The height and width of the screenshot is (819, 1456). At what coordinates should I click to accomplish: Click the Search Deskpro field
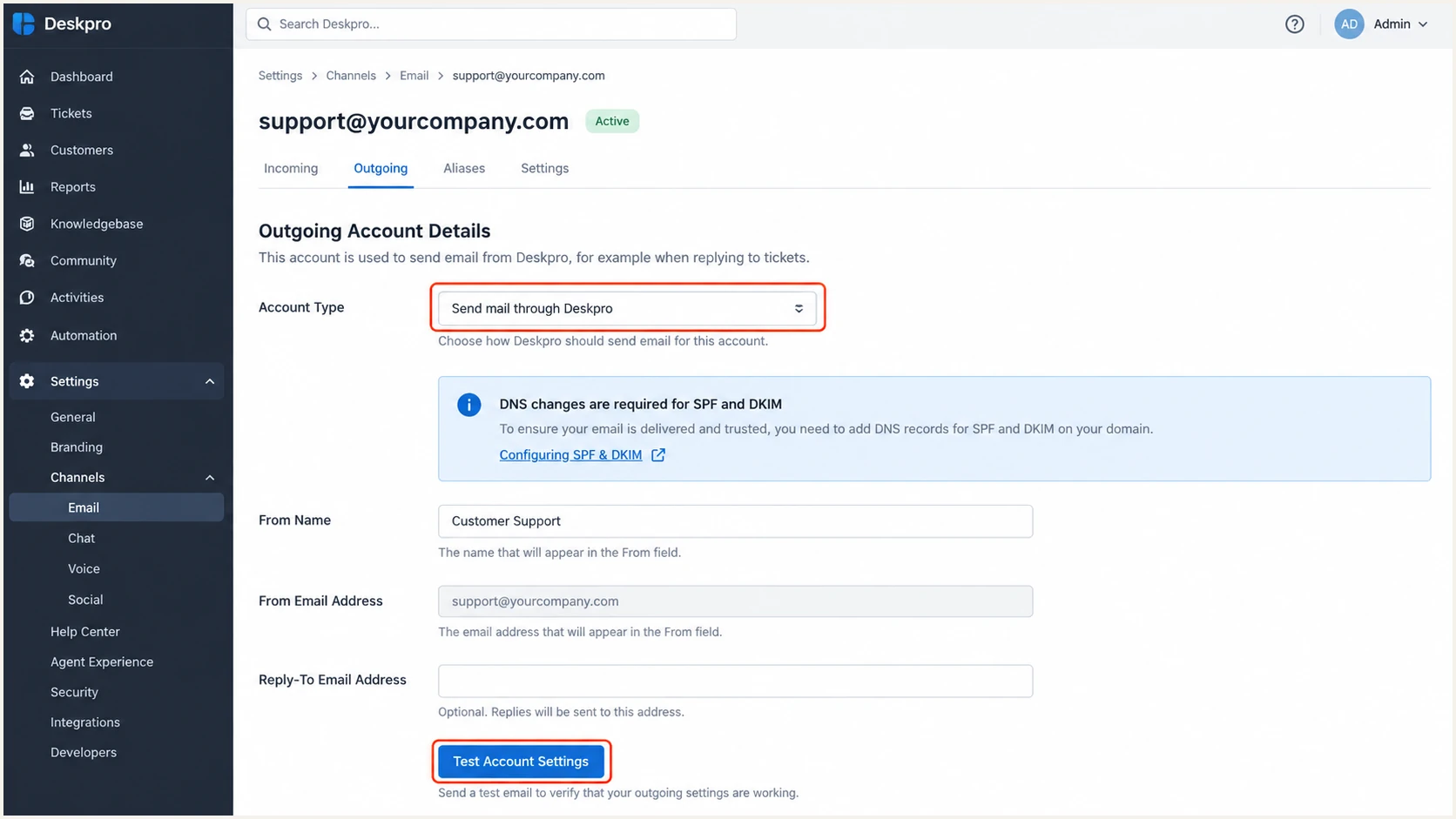point(491,24)
